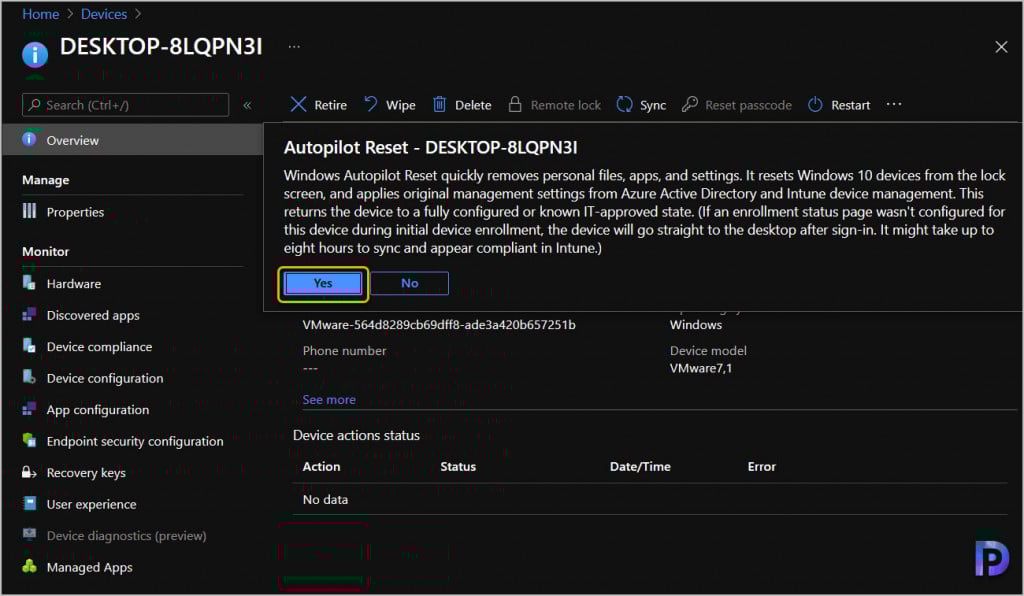Click the Error column header

click(761, 467)
